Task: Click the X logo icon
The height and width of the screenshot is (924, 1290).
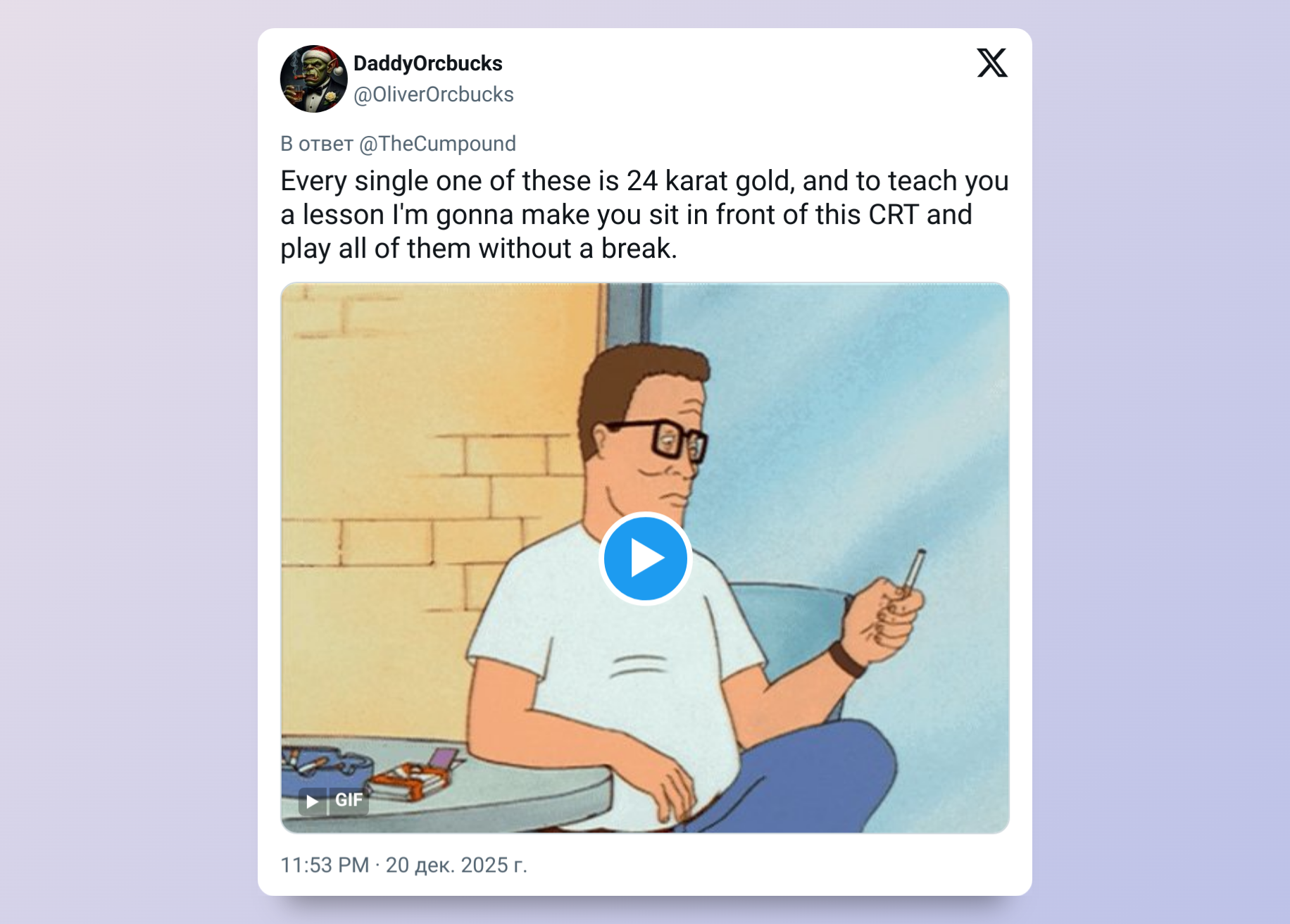Action: click(992, 63)
